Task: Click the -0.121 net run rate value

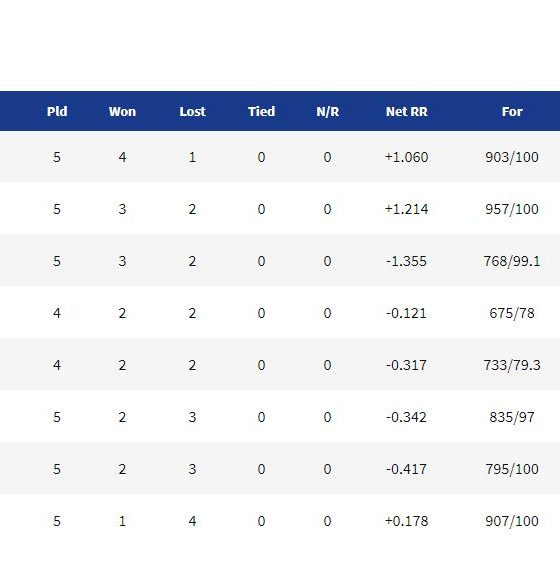Action: click(407, 313)
